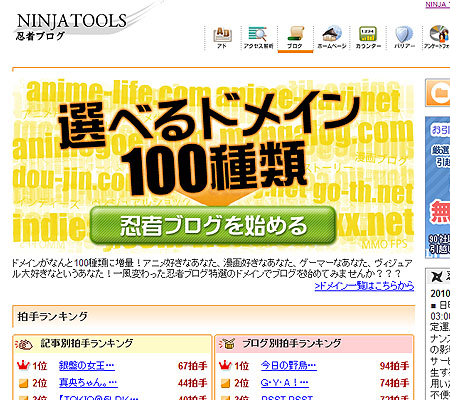Click the blog ranking drum icon
Screen dimensions: 450x400
(227, 344)
